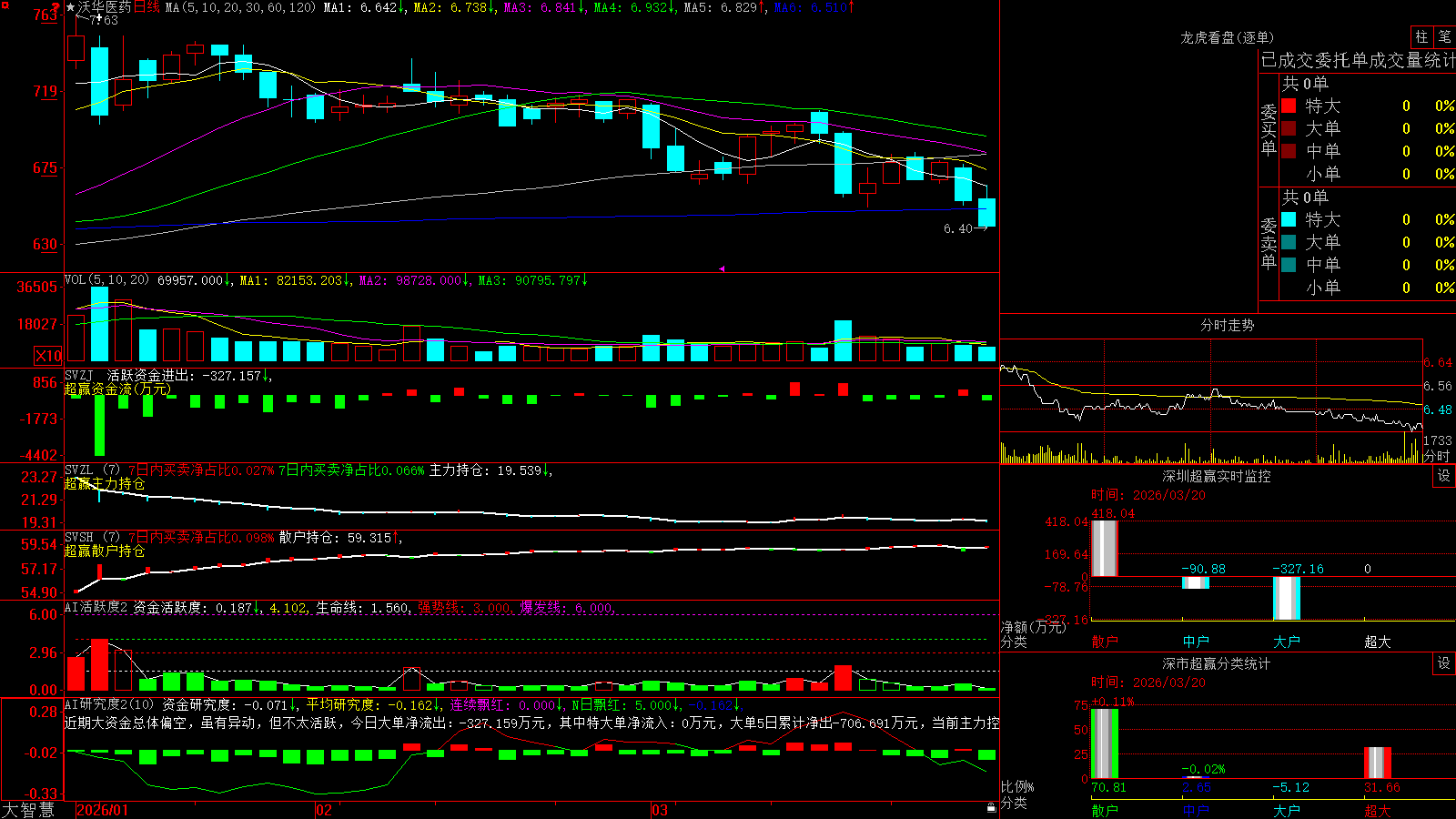Open 设 settings for 深市超赢分类统计

click(x=1444, y=663)
